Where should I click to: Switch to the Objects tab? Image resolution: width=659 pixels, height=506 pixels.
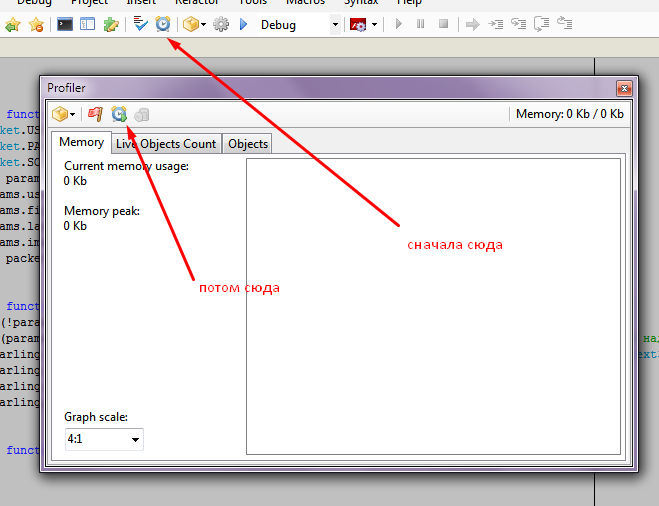pyautogui.click(x=248, y=144)
